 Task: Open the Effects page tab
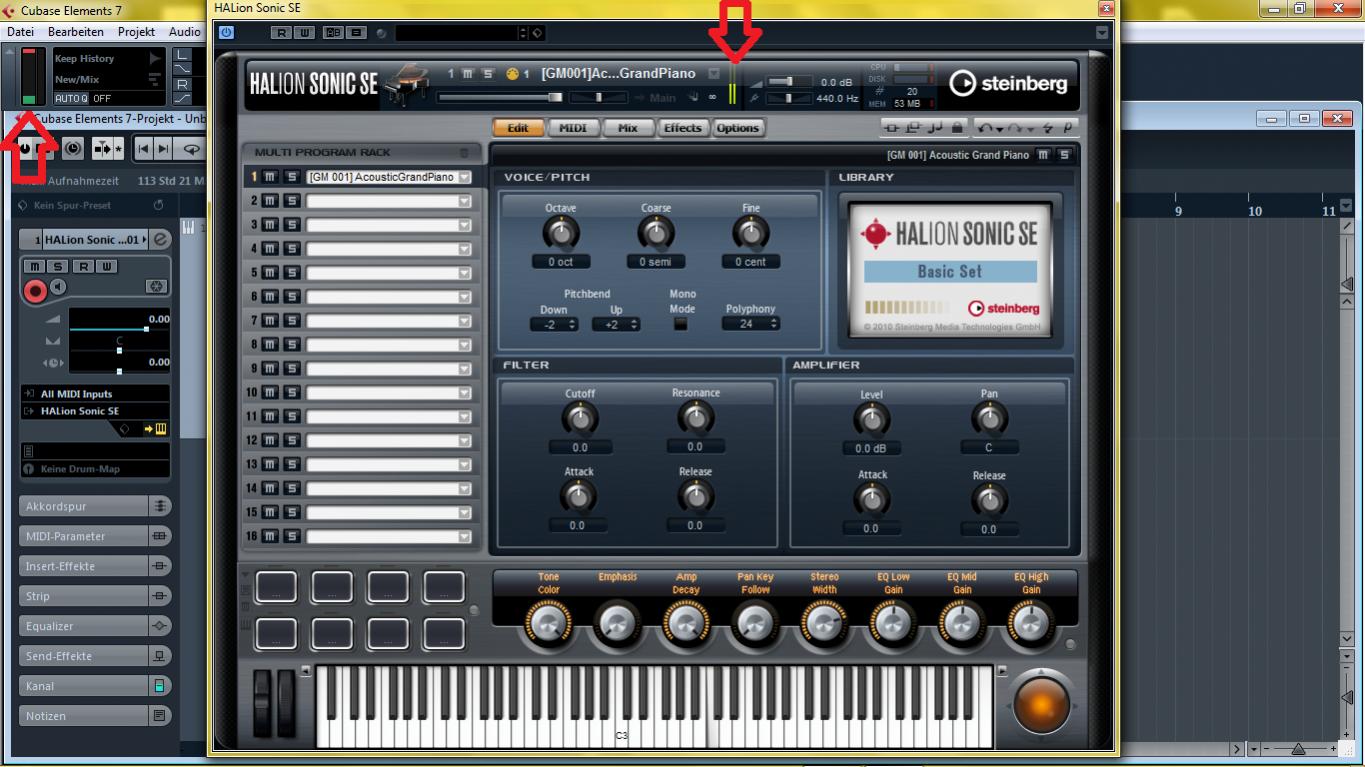[683, 128]
